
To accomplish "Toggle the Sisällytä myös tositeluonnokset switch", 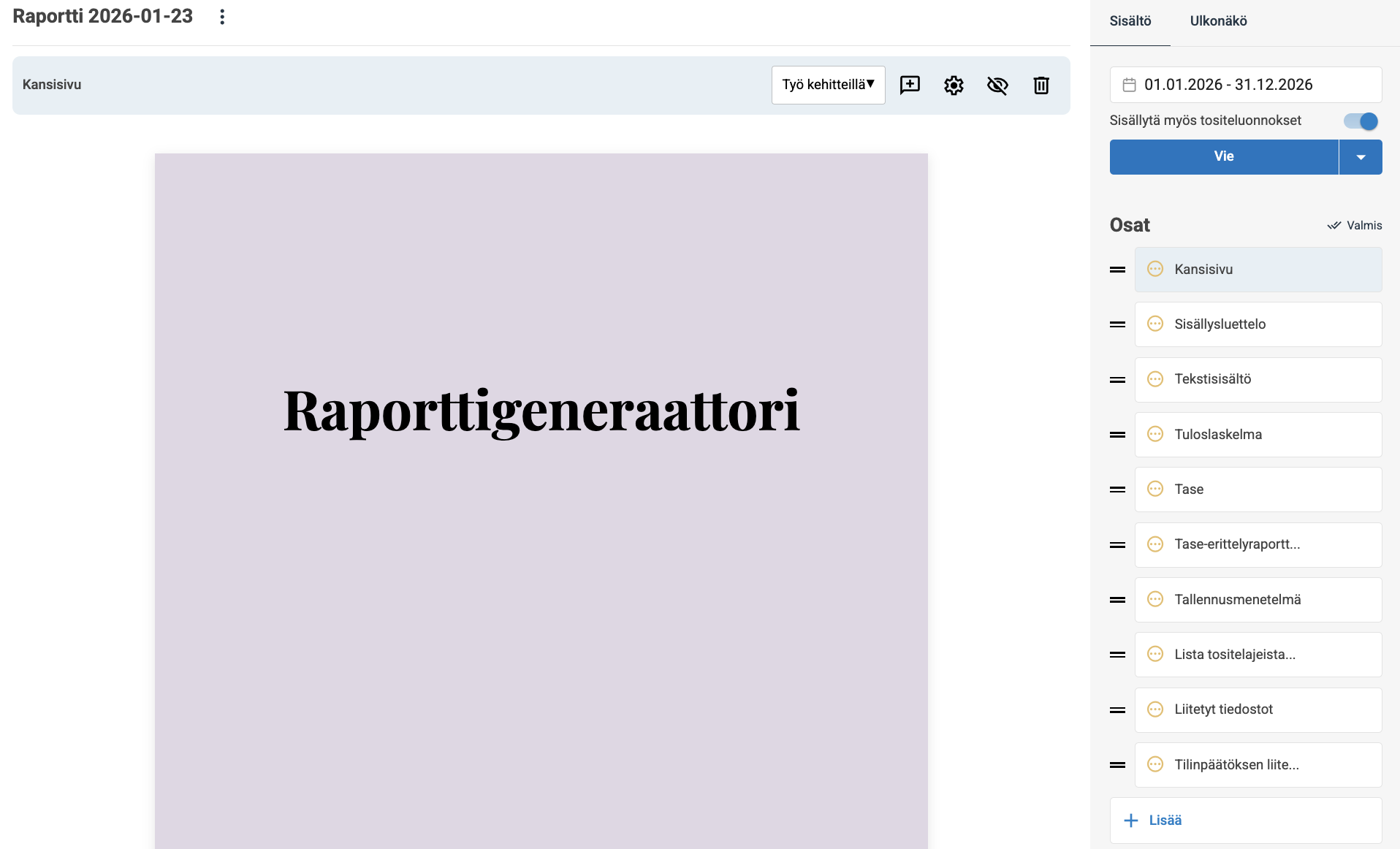I will (1361, 121).
